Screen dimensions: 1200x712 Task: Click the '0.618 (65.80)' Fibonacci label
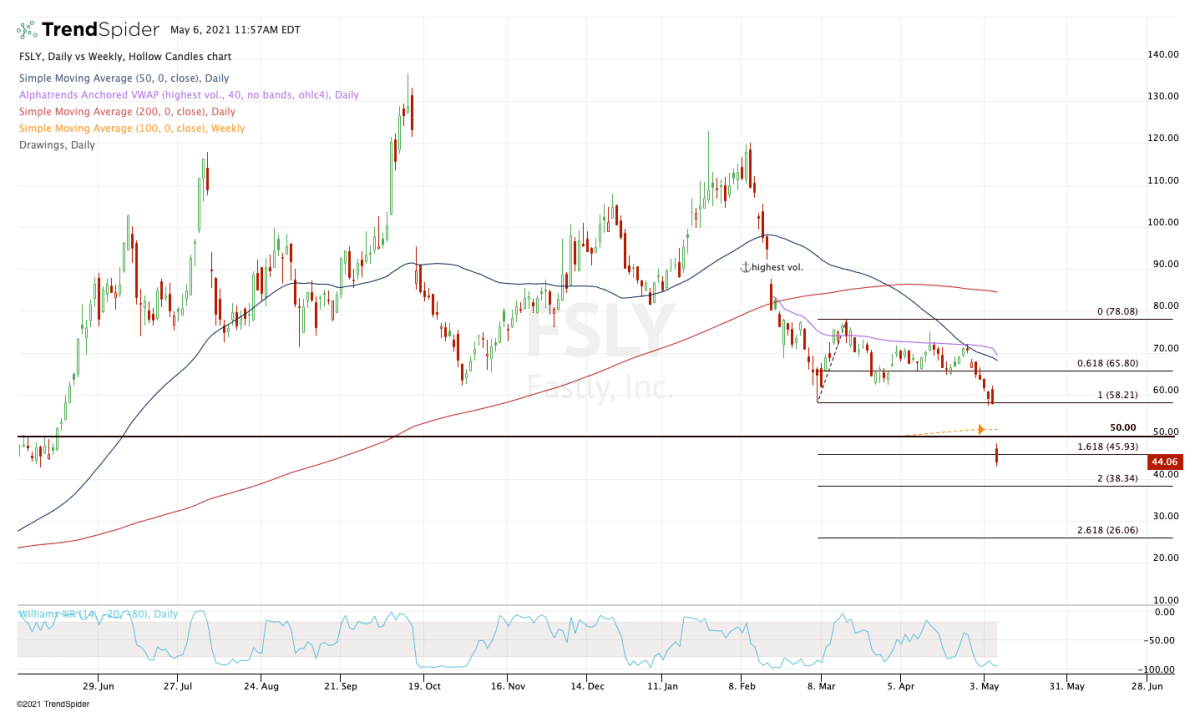point(1110,364)
